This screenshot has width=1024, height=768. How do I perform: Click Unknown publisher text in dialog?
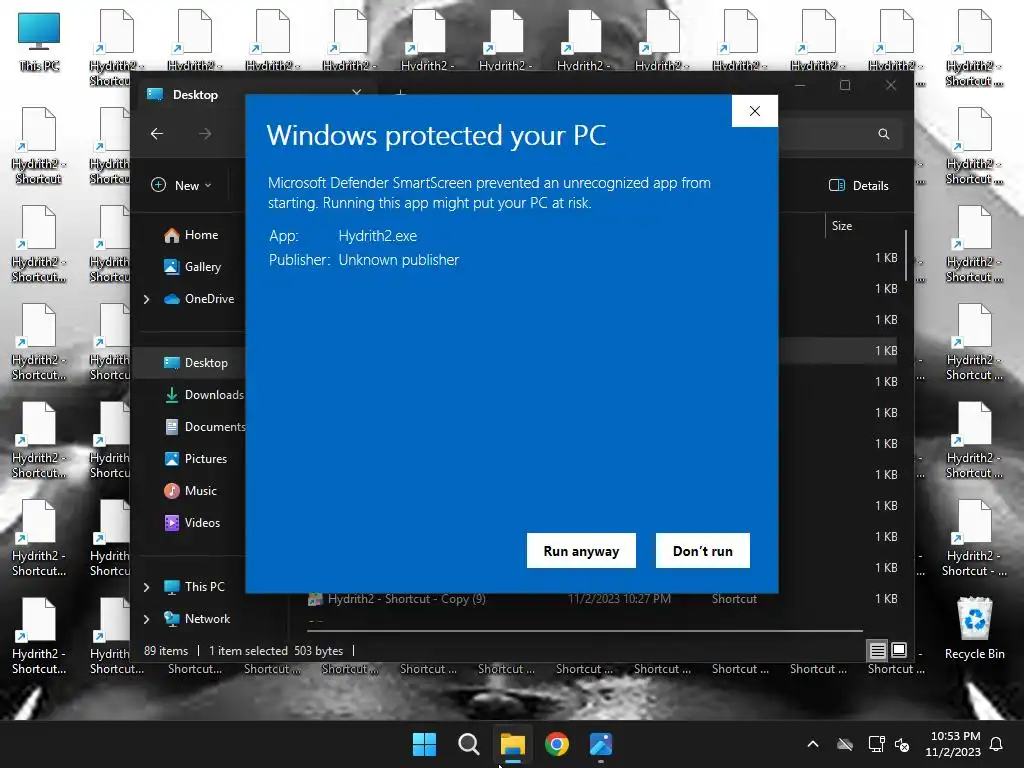[x=398, y=260]
